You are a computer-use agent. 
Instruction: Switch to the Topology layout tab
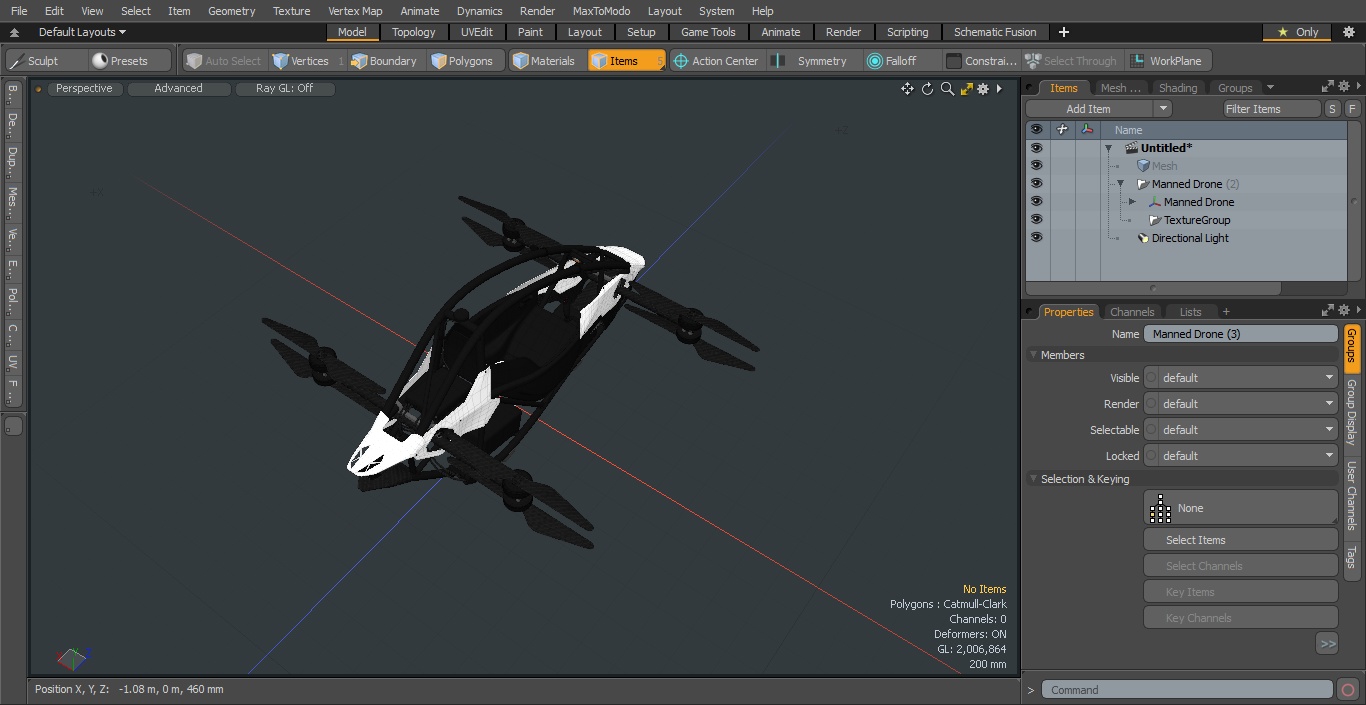click(413, 32)
